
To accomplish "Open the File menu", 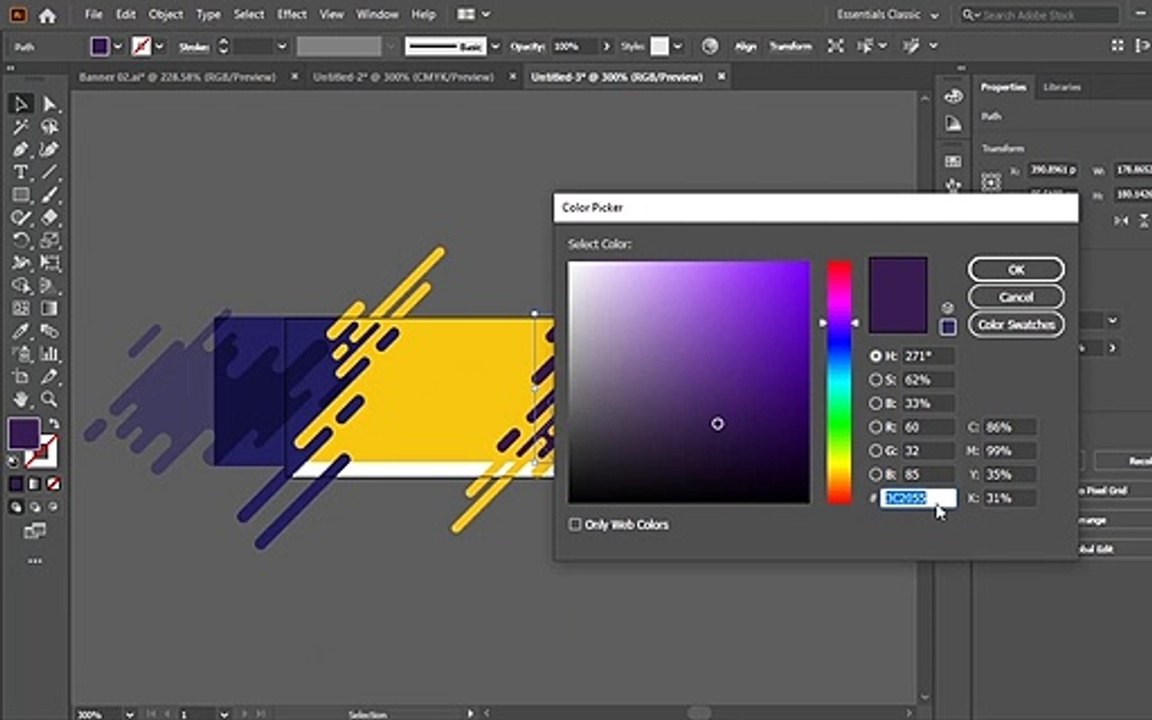I will 93,15.
